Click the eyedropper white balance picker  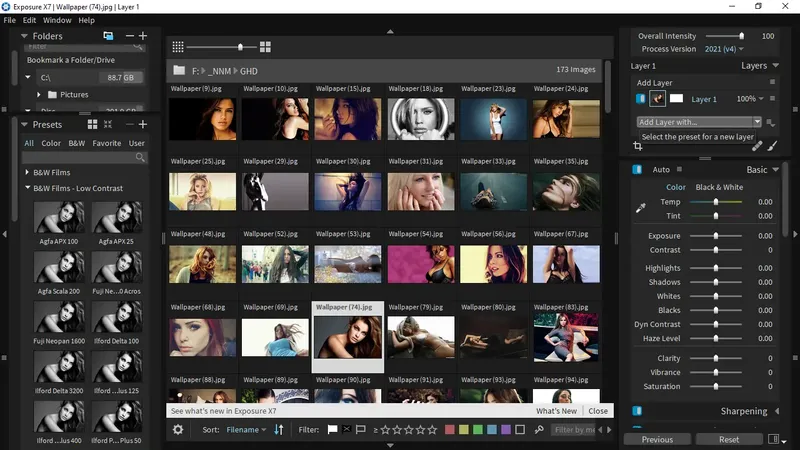(641, 208)
